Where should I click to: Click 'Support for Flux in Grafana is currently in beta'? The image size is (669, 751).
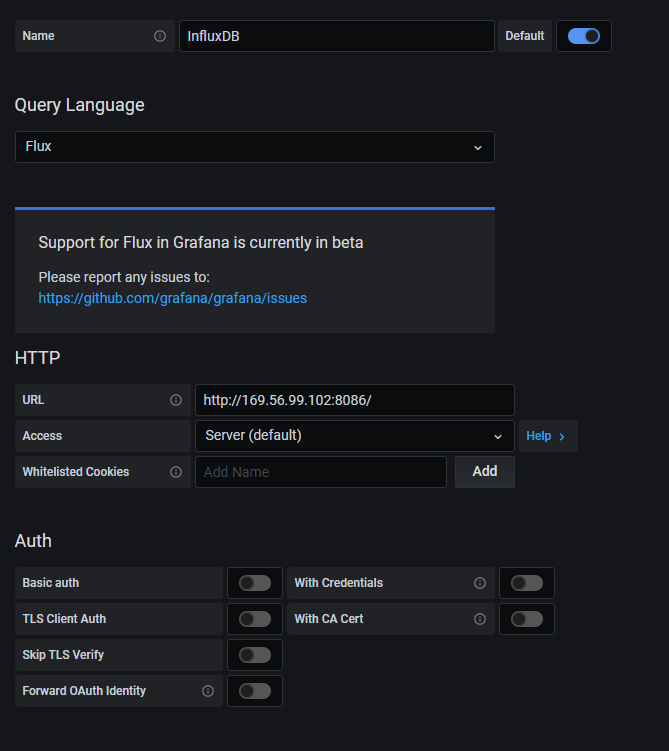coord(201,242)
